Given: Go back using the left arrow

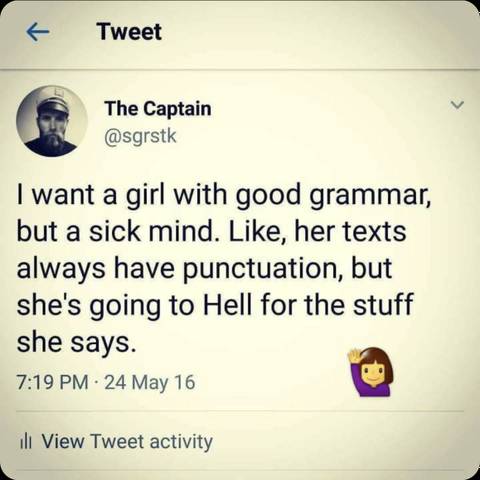Looking at the screenshot, I should [38, 32].
